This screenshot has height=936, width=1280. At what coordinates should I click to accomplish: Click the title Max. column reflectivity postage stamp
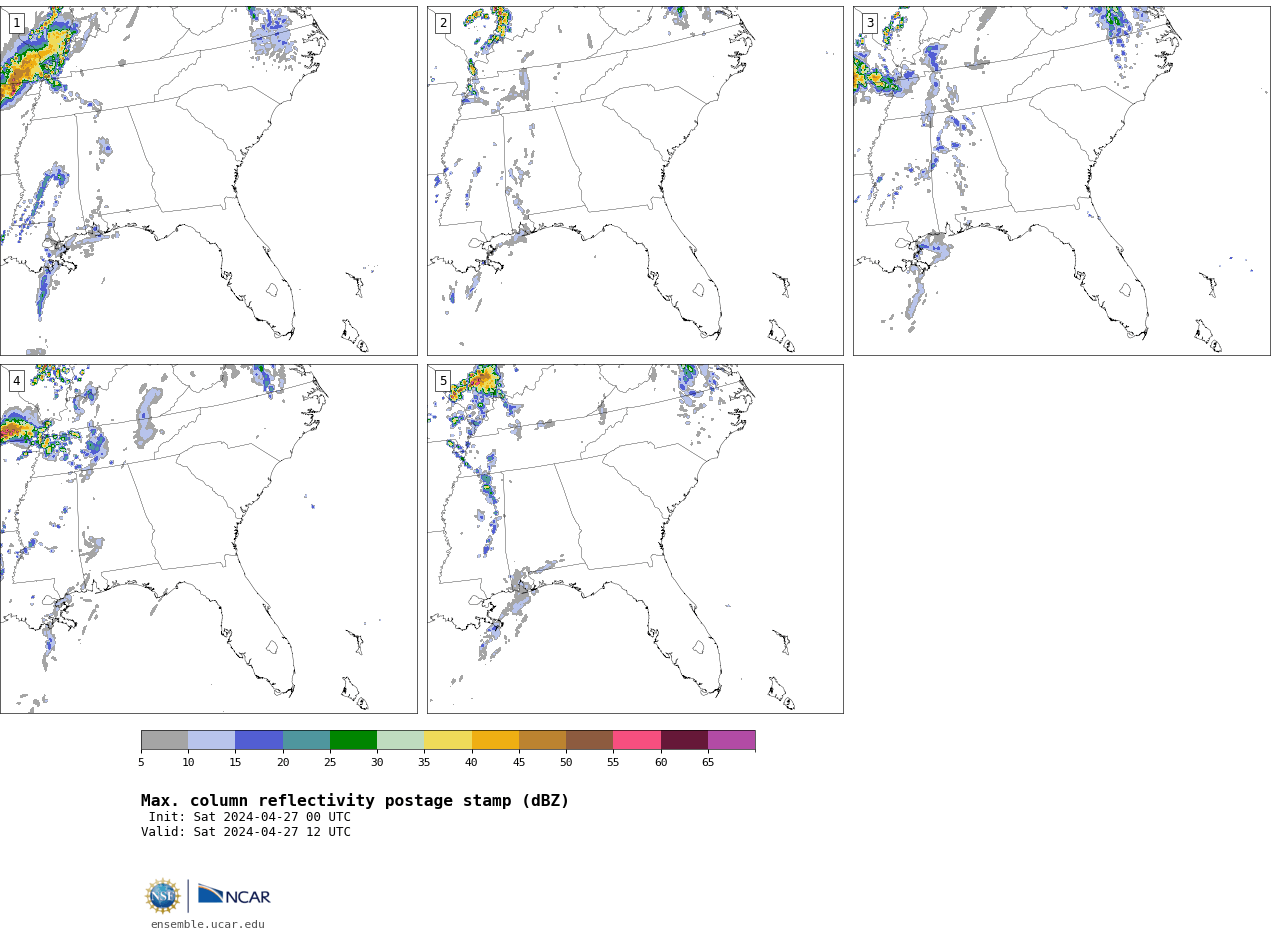[x=355, y=801]
